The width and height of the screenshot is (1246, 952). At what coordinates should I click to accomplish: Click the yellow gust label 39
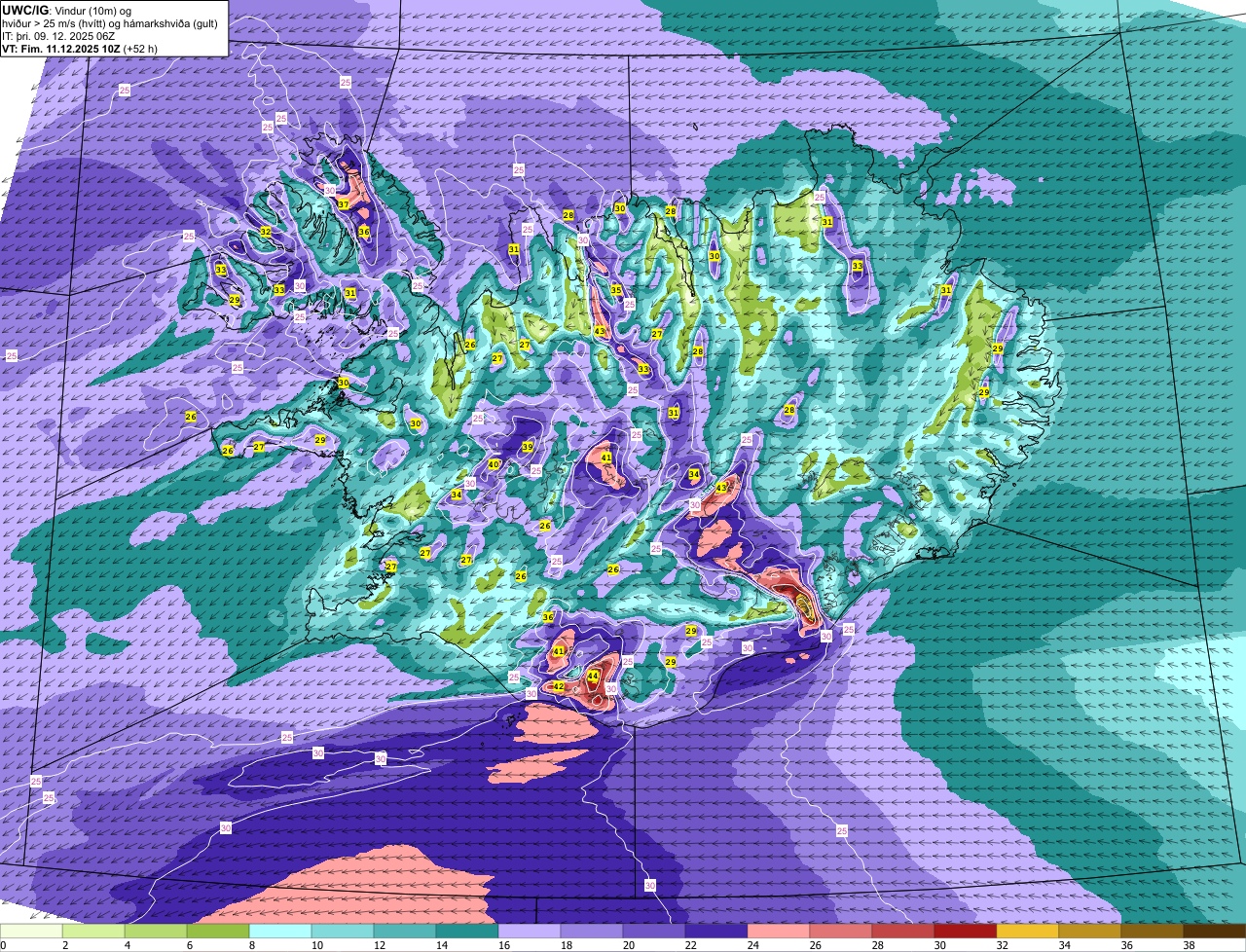tap(528, 447)
